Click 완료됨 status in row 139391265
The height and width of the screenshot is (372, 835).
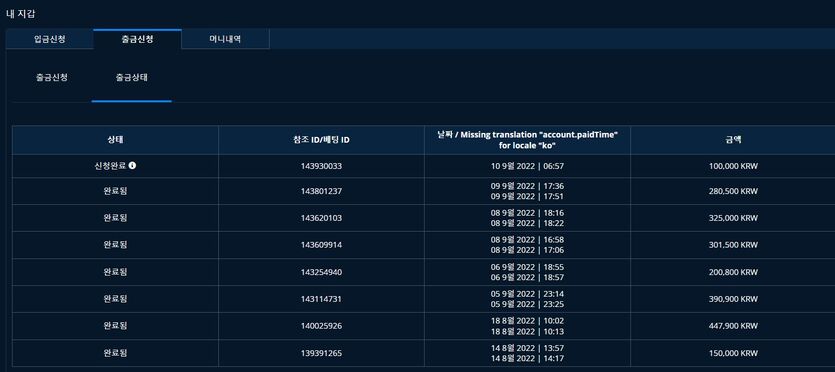coord(116,353)
